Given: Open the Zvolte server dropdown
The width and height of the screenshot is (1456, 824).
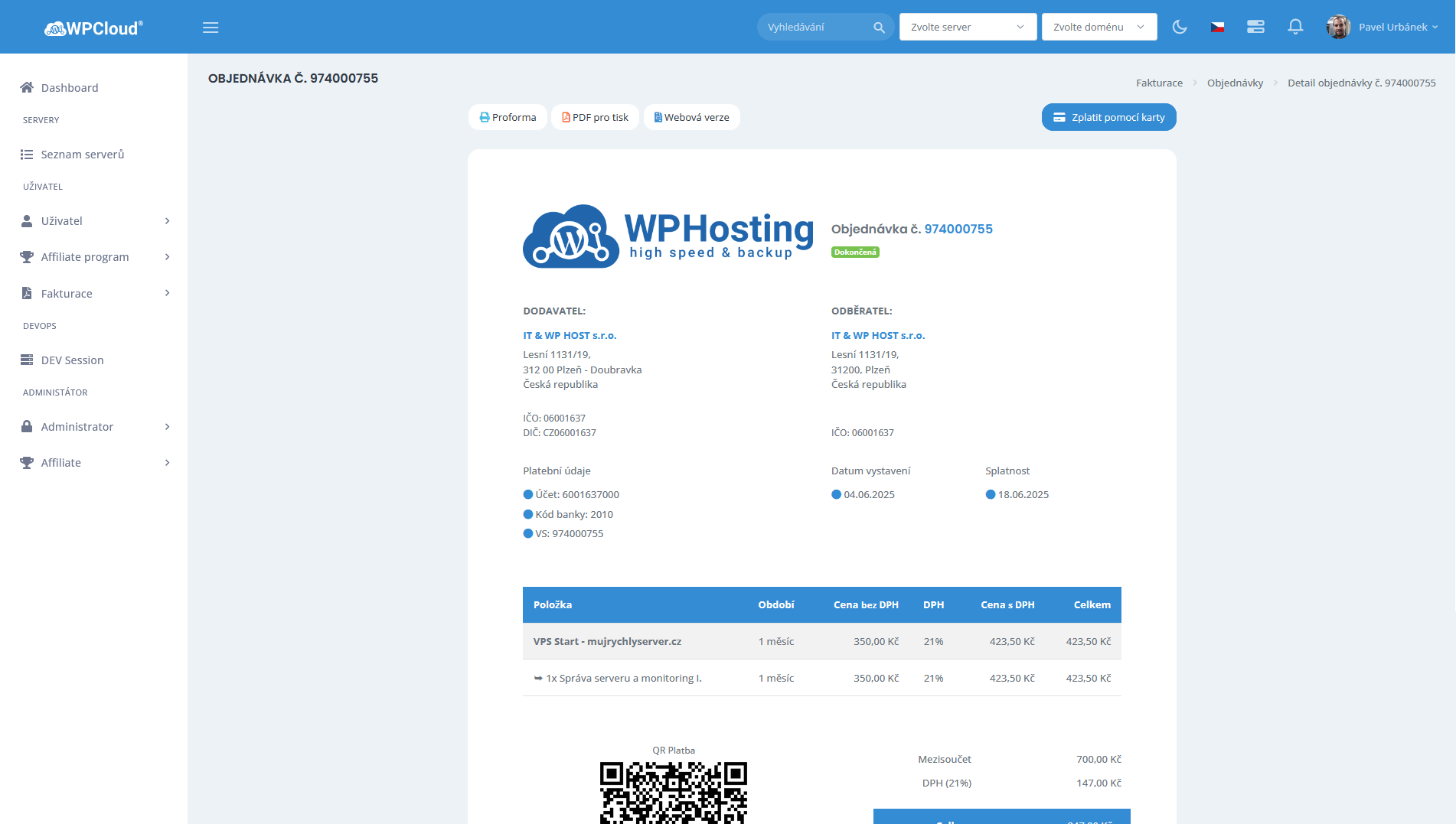Looking at the screenshot, I should point(968,27).
